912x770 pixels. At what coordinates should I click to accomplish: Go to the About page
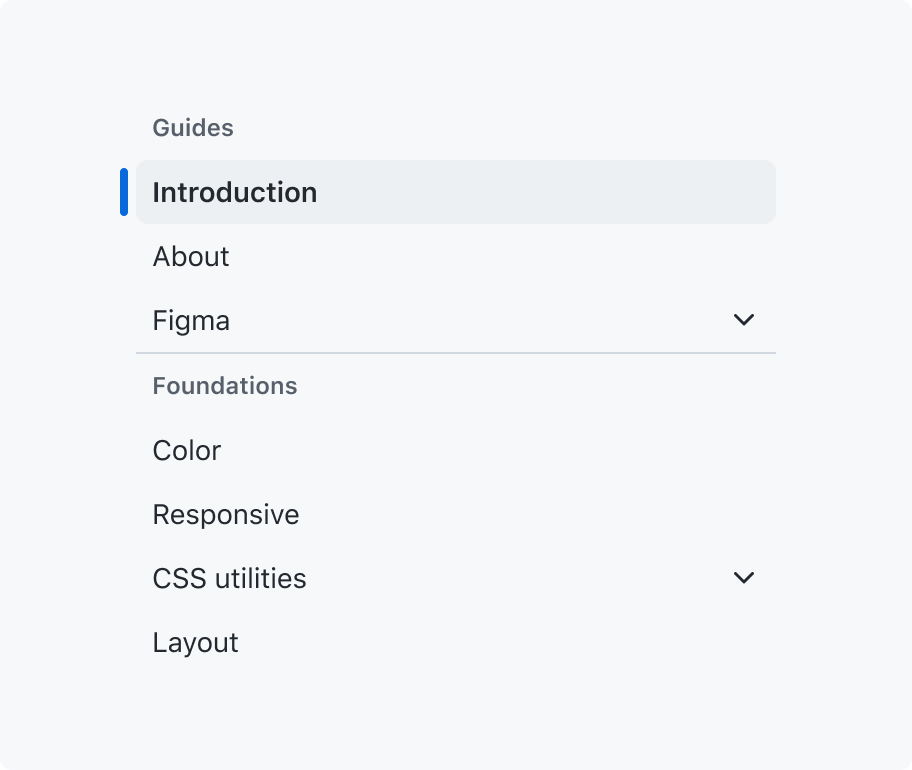click(456, 256)
